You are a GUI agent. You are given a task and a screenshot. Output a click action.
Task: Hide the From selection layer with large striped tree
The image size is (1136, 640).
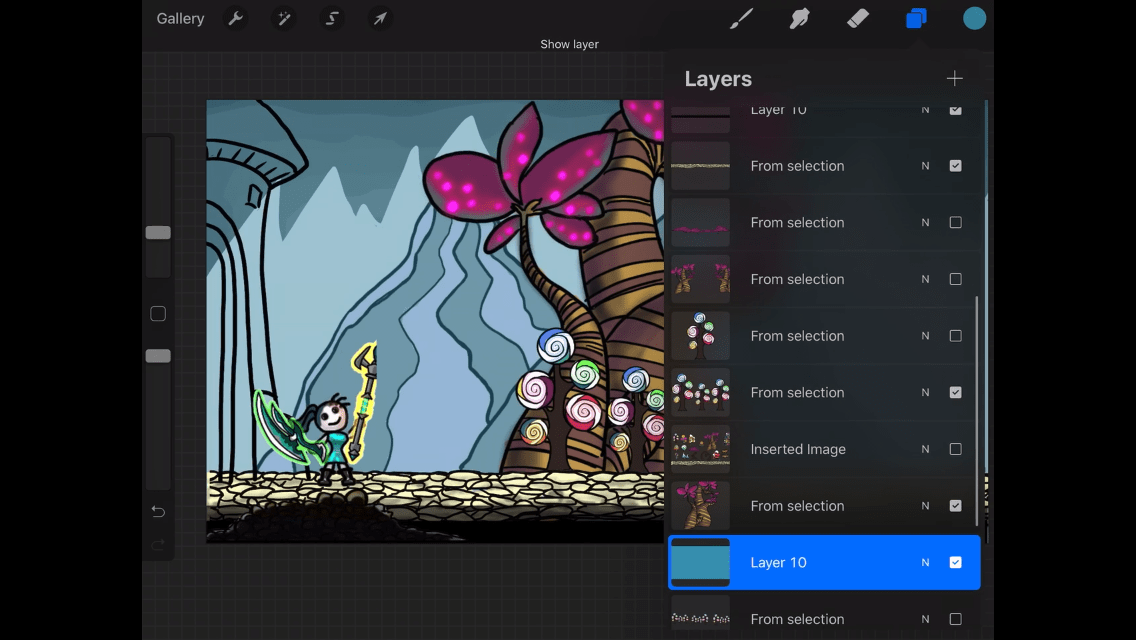tap(956, 506)
